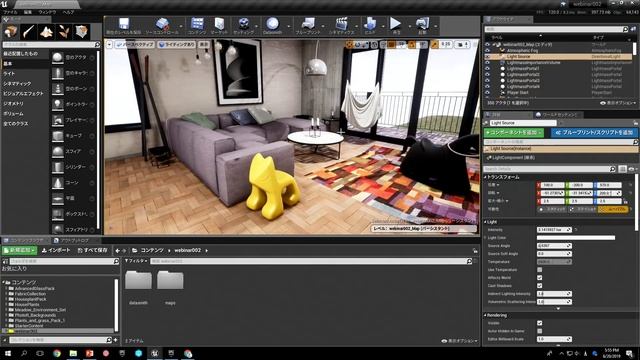This screenshot has width=640, height=360.
Task: Open the Window menu
Action: pos(47,12)
